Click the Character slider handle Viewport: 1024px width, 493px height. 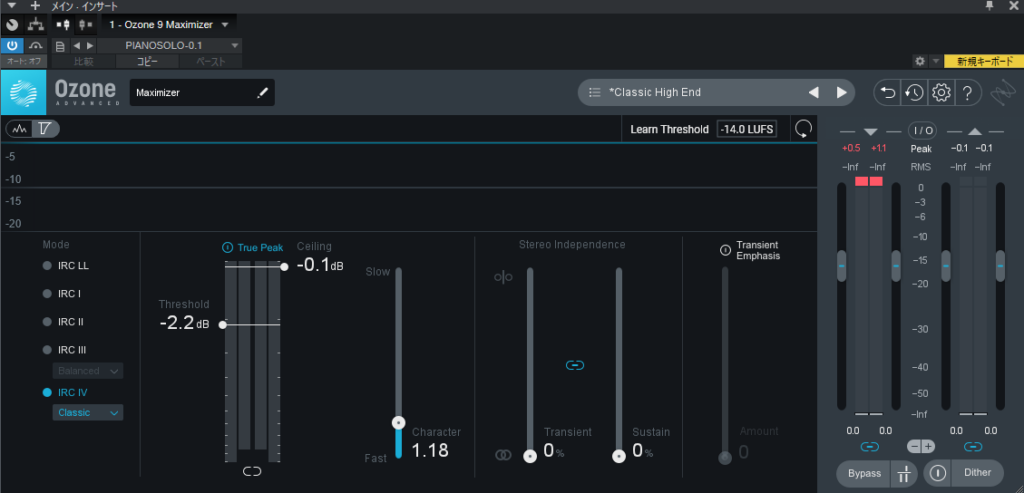point(398,423)
